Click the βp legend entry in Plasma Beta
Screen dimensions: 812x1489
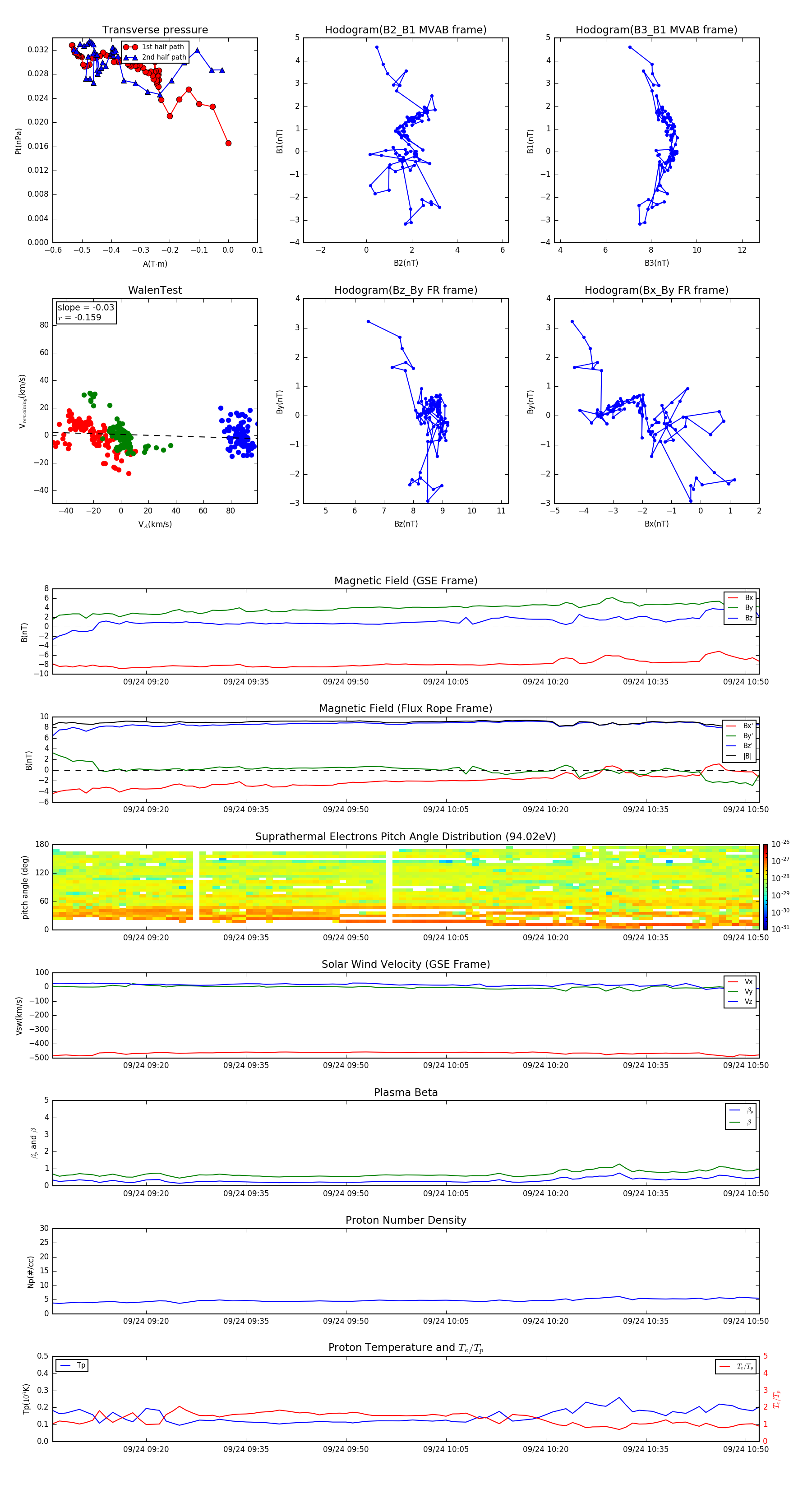pyautogui.click(x=741, y=1110)
